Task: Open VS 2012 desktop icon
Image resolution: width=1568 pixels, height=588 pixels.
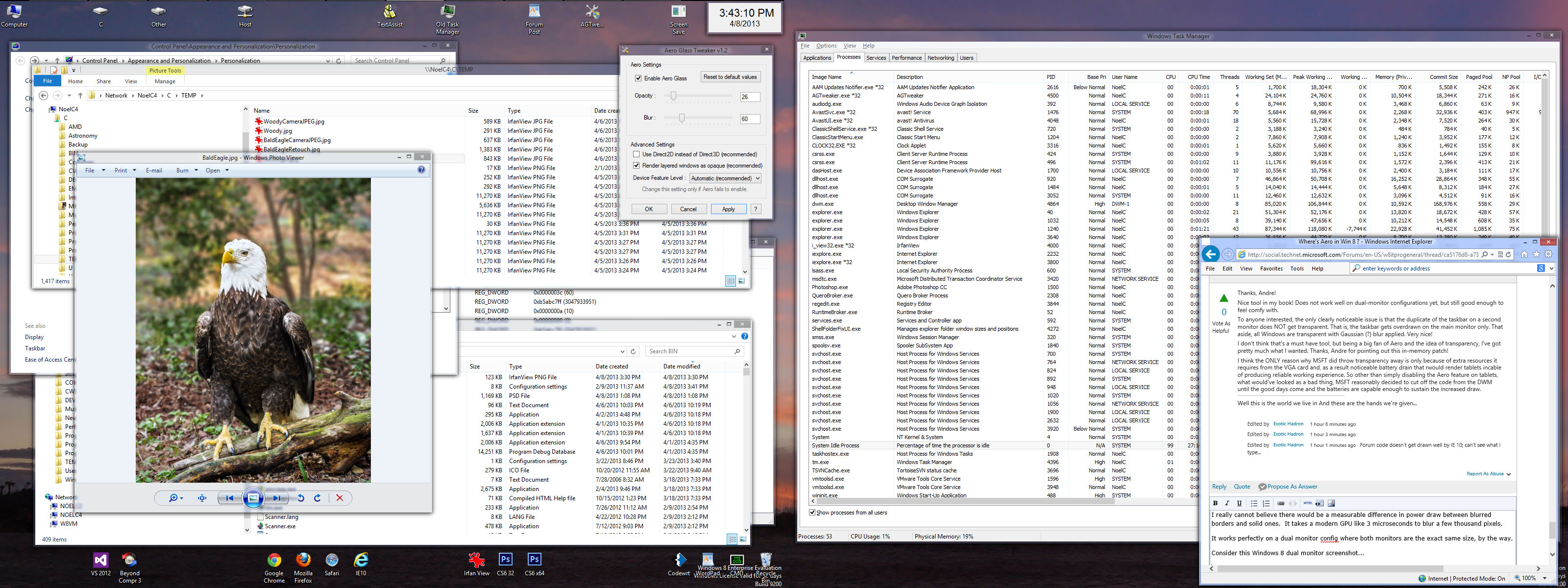Action: click(101, 564)
